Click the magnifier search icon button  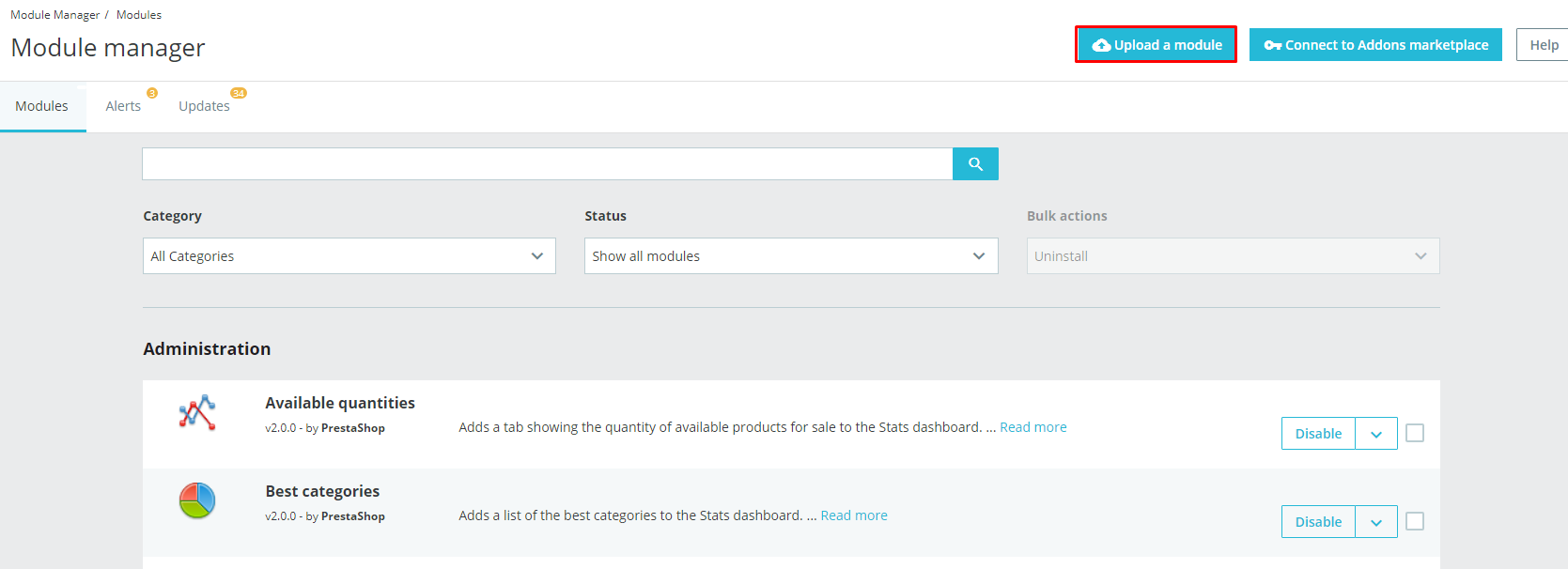point(975,163)
